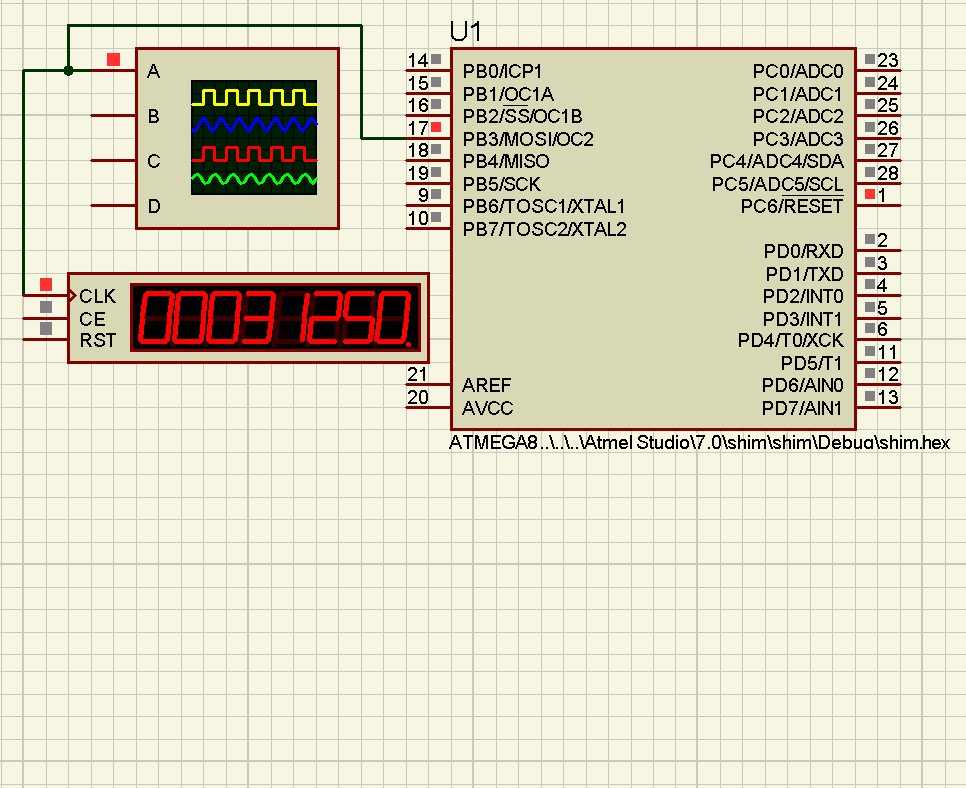Screen dimensions: 966x788
Task: Click the PC5/ADC5/SCL pin label
Action: coord(777,184)
